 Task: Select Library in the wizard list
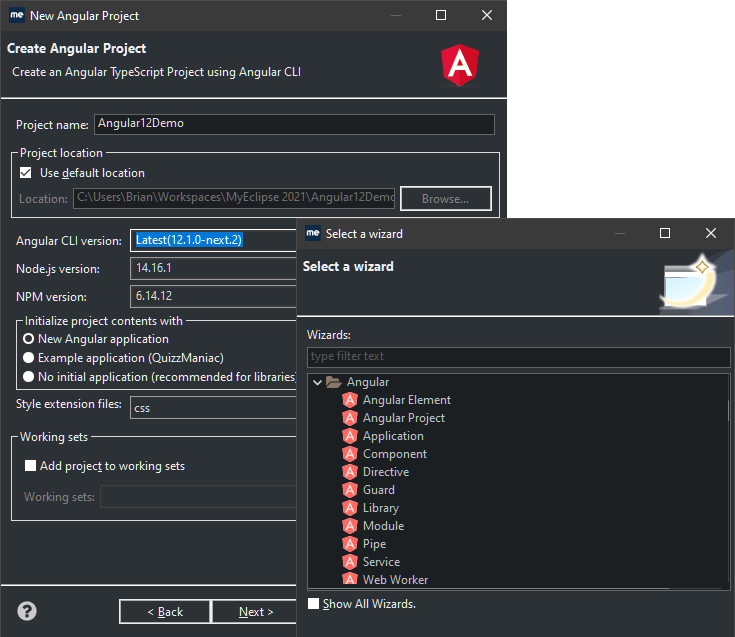(381, 508)
